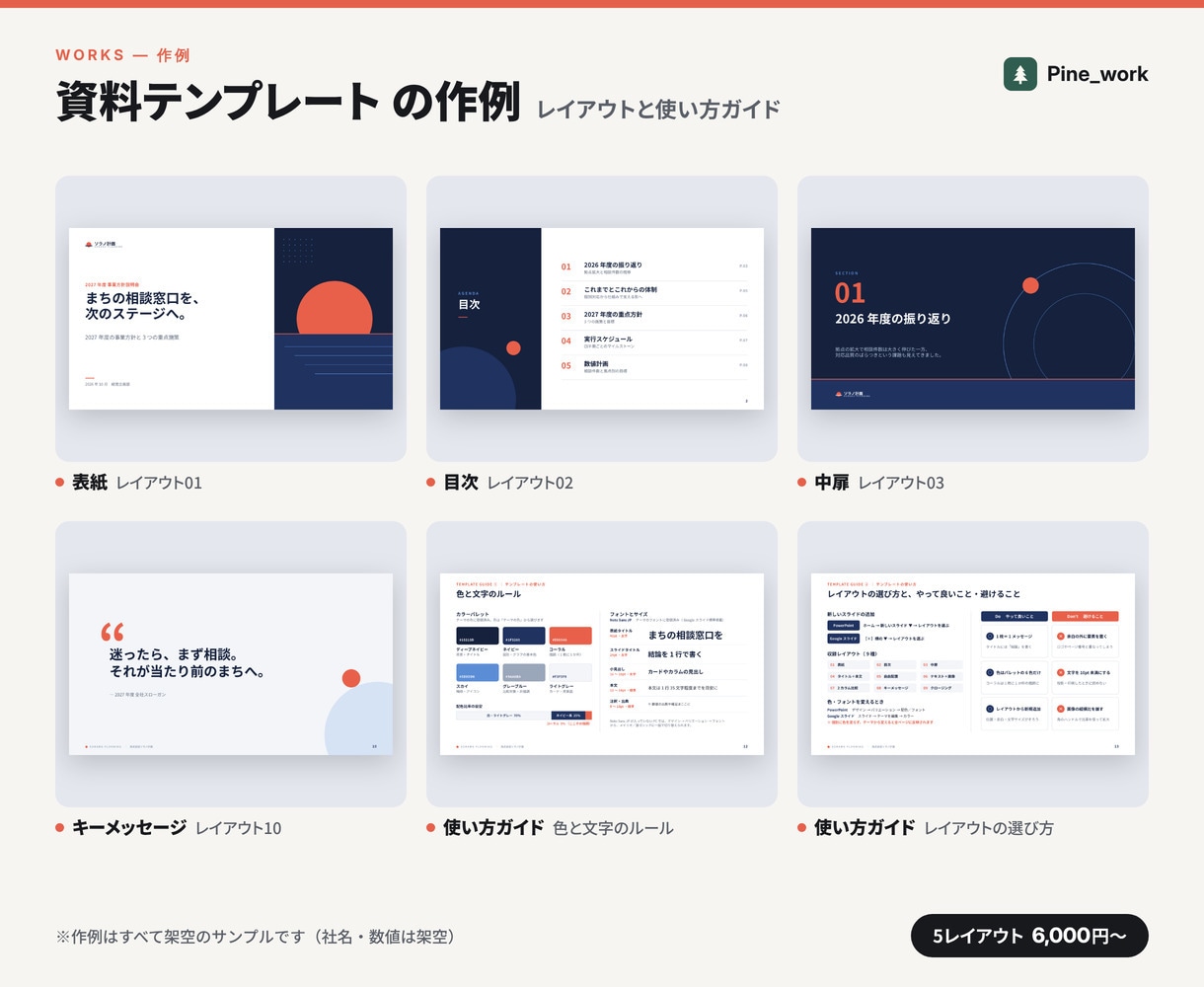Click the color ratio bar on the color rules slide
Viewport: 1204px width, 987px height.
pyautogui.click(x=524, y=716)
